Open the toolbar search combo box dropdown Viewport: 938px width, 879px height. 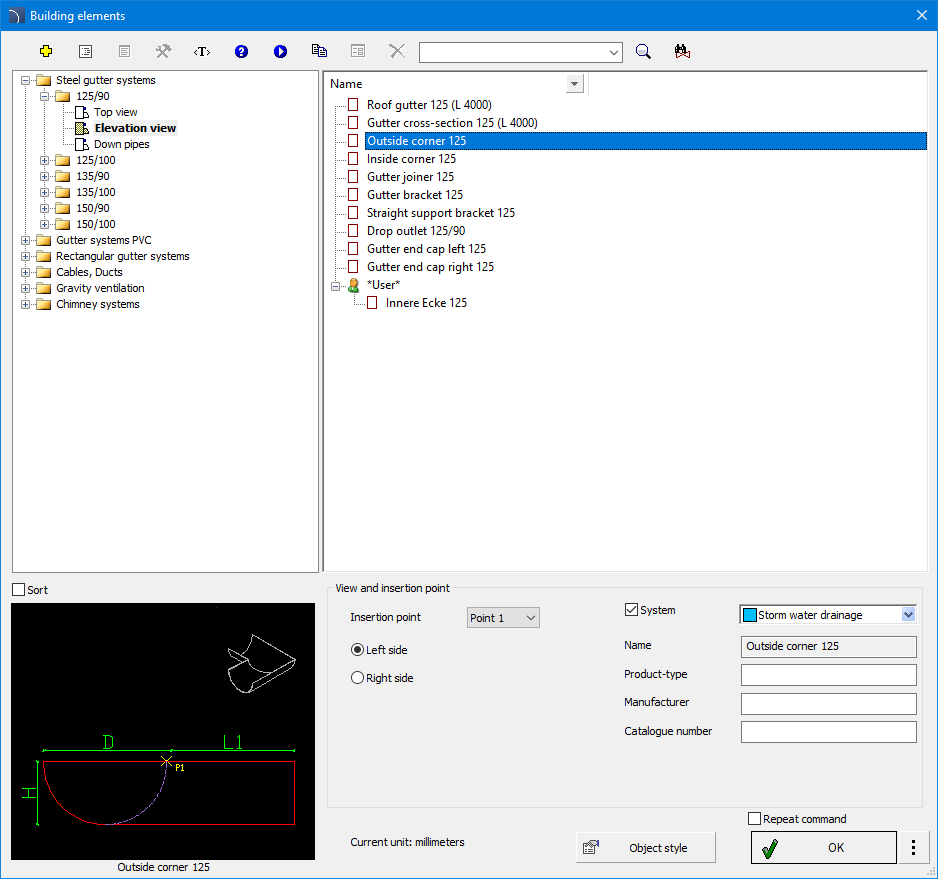tap(613, 52)
